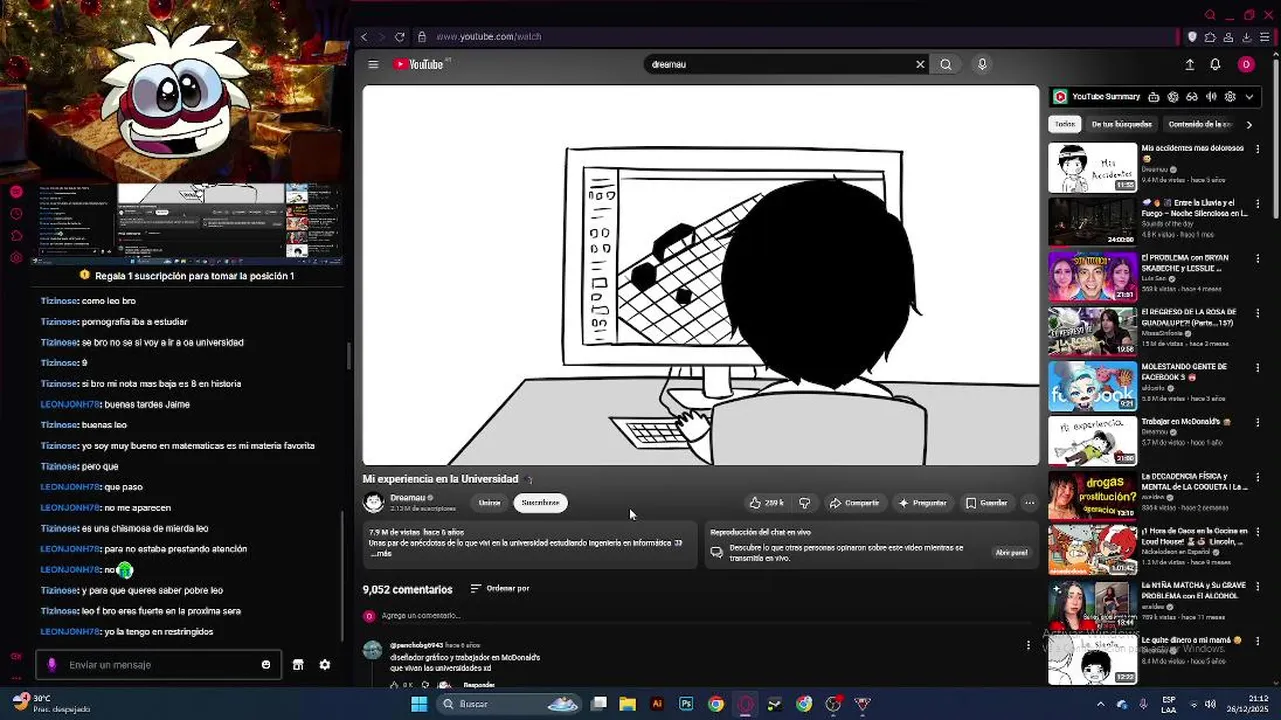Open Photoshop from the taskbar
Image resolution: width=1281 pixels, height=720 pixels.
686,704
